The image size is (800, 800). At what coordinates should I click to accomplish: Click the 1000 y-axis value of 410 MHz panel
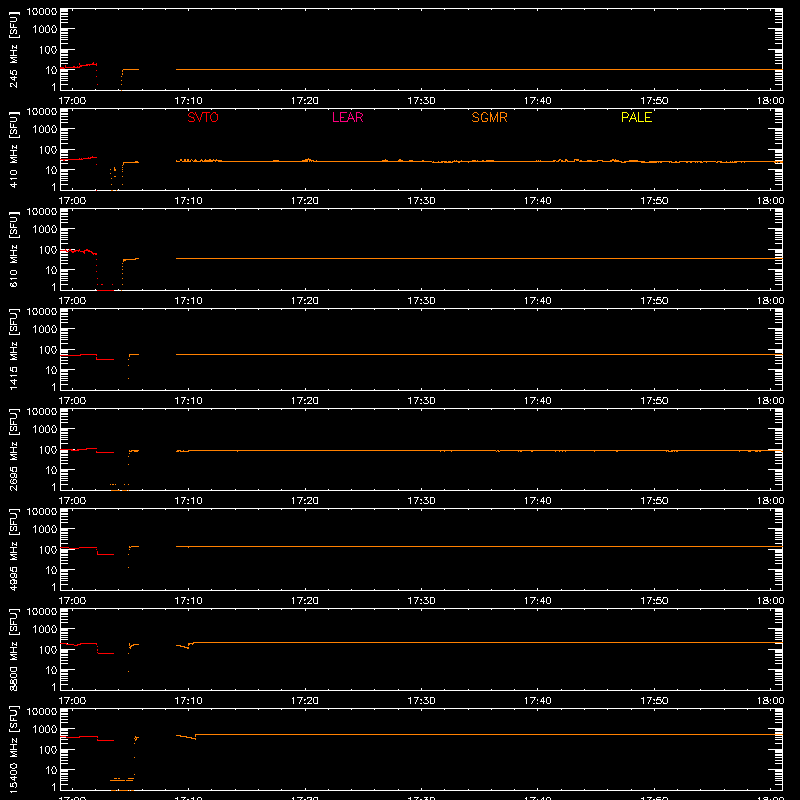[45, 130]
